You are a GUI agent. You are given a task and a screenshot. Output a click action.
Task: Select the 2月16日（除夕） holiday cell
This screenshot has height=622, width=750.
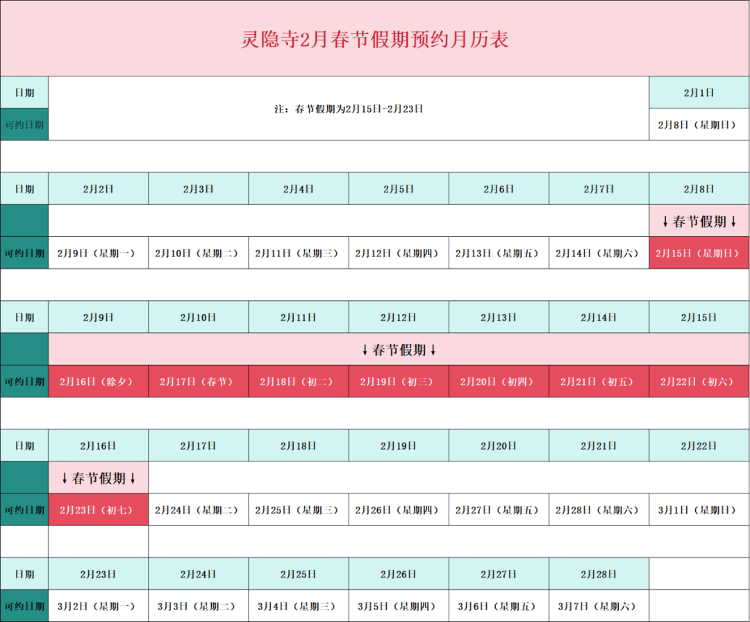[x=98, y=381]
